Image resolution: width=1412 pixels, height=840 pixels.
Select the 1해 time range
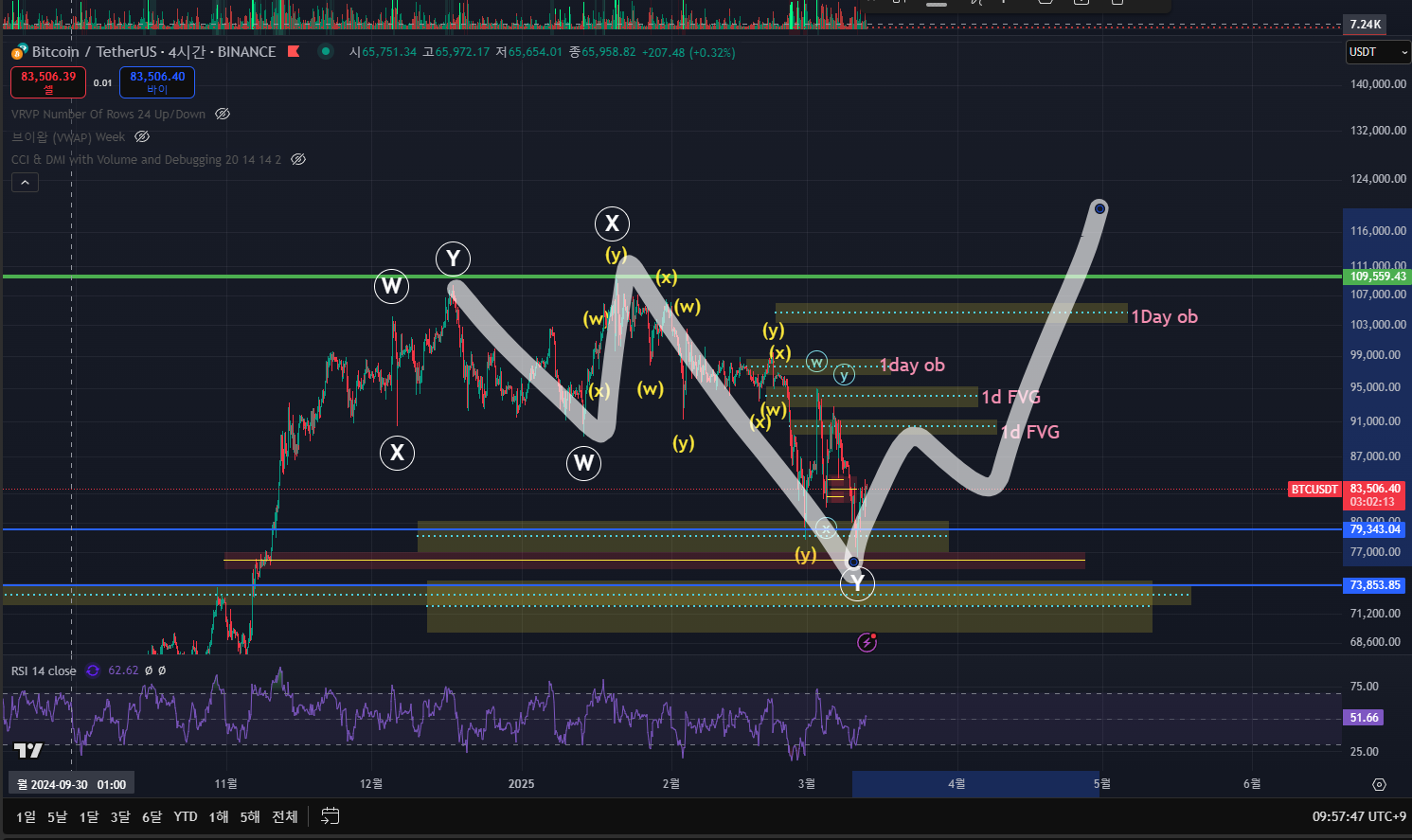click(219, 816)
